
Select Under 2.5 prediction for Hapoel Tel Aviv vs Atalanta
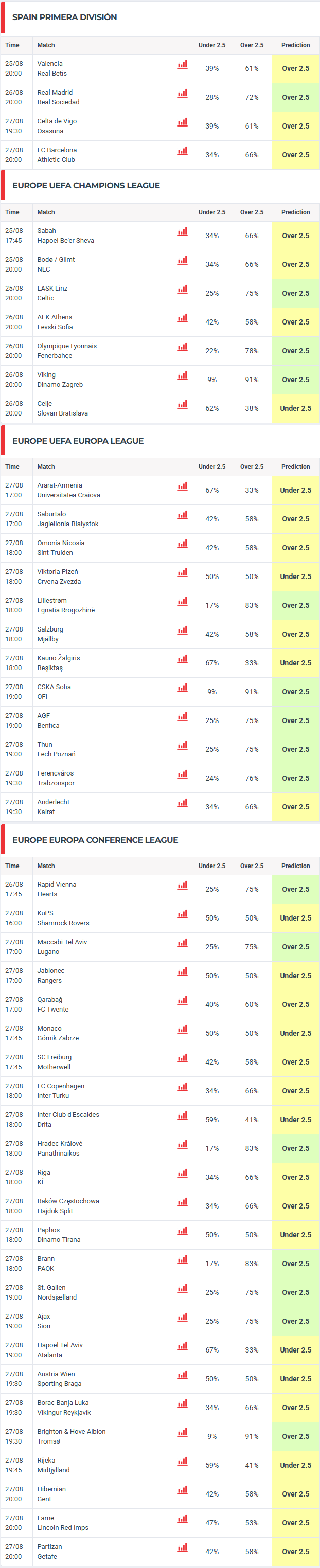click(x=296, y=1350)
